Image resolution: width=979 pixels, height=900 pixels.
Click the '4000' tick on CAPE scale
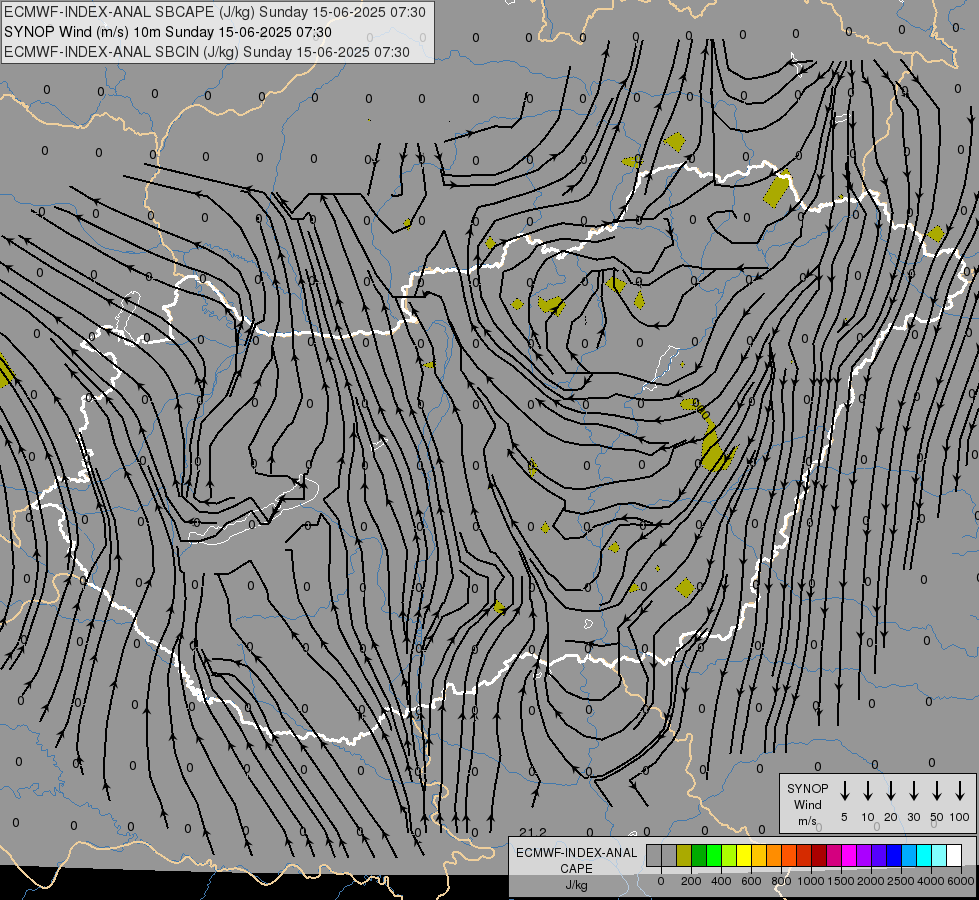931,881
